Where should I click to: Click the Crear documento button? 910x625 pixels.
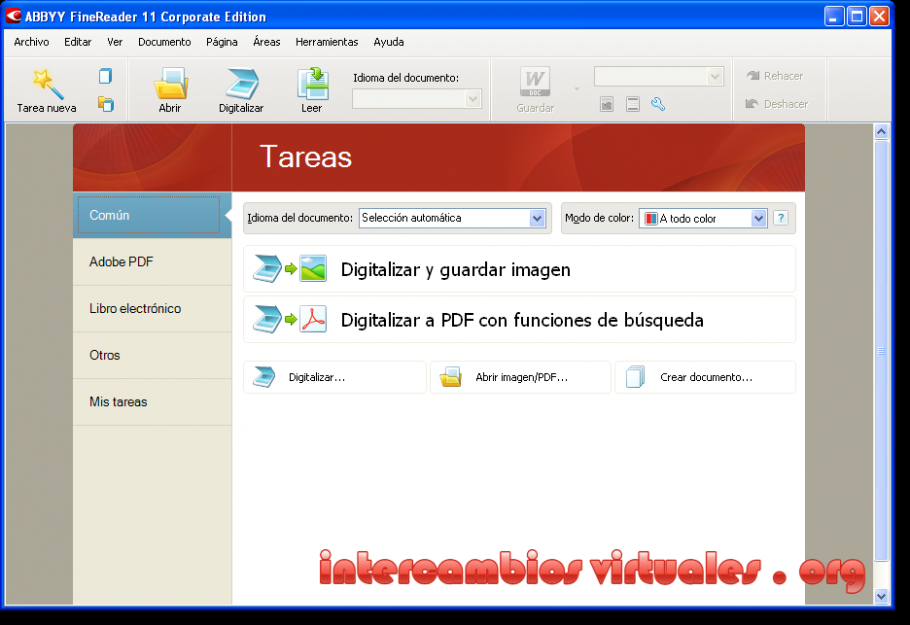point(705,377)
